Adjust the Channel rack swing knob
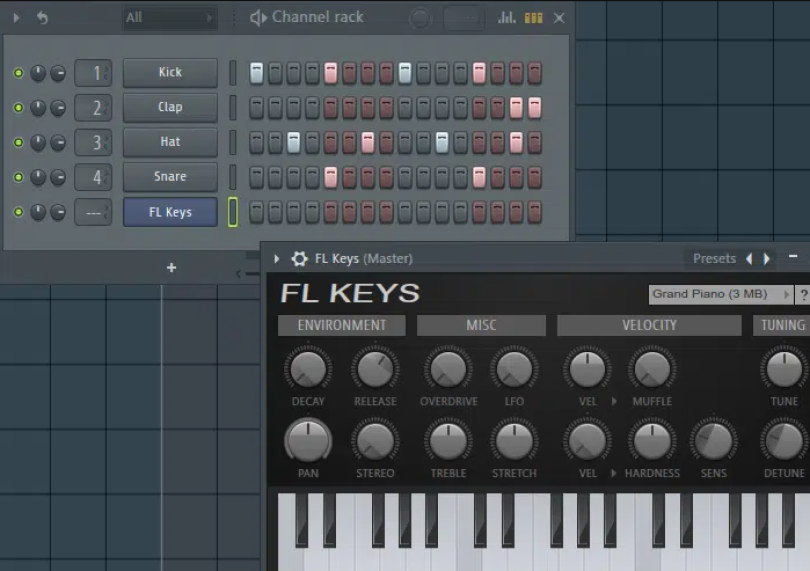The width and height of the screenshot is (810, 571). [x=420, y=19]
